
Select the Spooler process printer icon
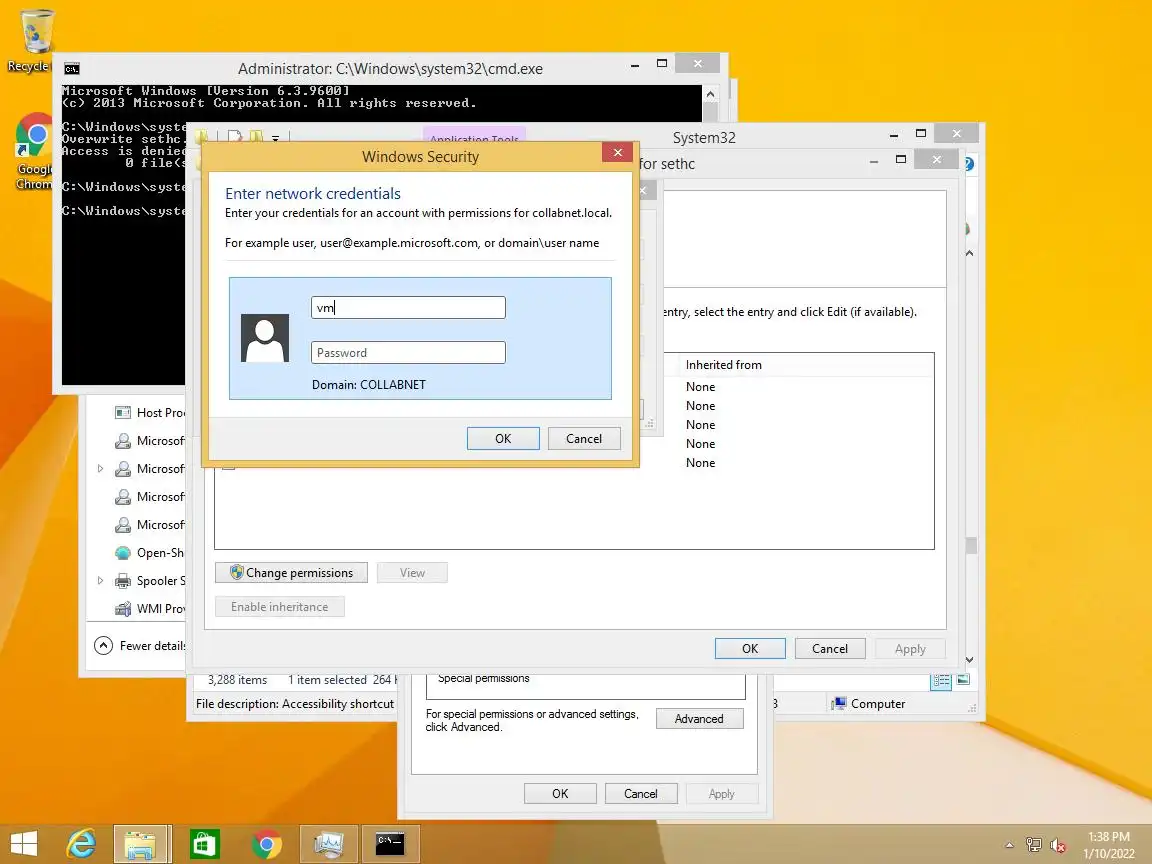coord(123,580)
